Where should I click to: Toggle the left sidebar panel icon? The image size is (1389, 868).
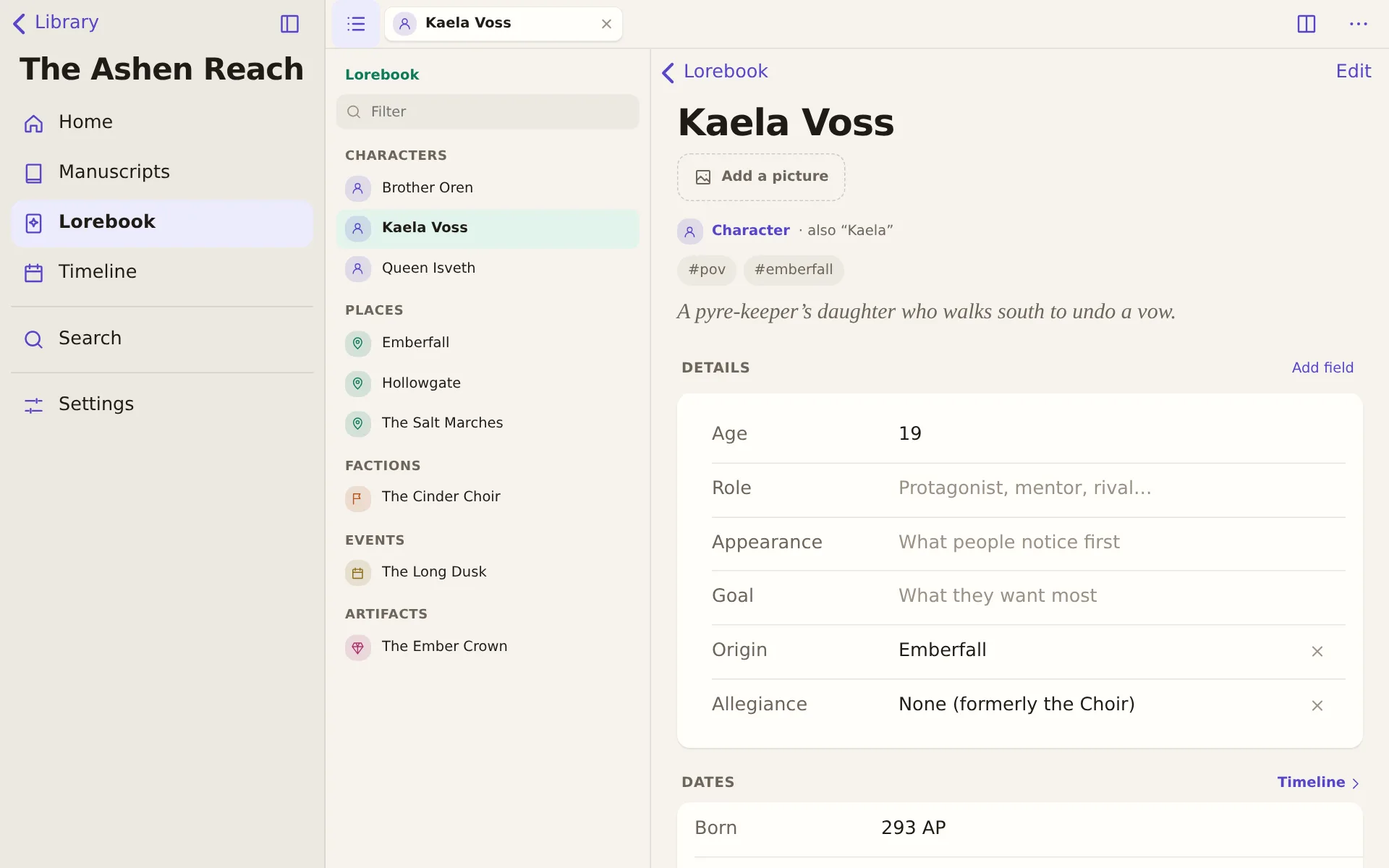[289, 24]
